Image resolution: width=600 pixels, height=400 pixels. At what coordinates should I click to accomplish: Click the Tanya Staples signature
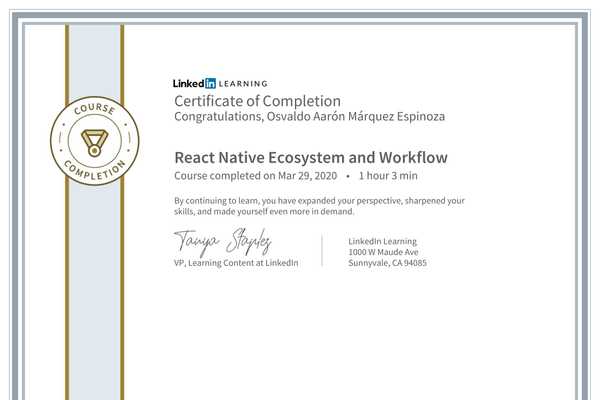223,242
